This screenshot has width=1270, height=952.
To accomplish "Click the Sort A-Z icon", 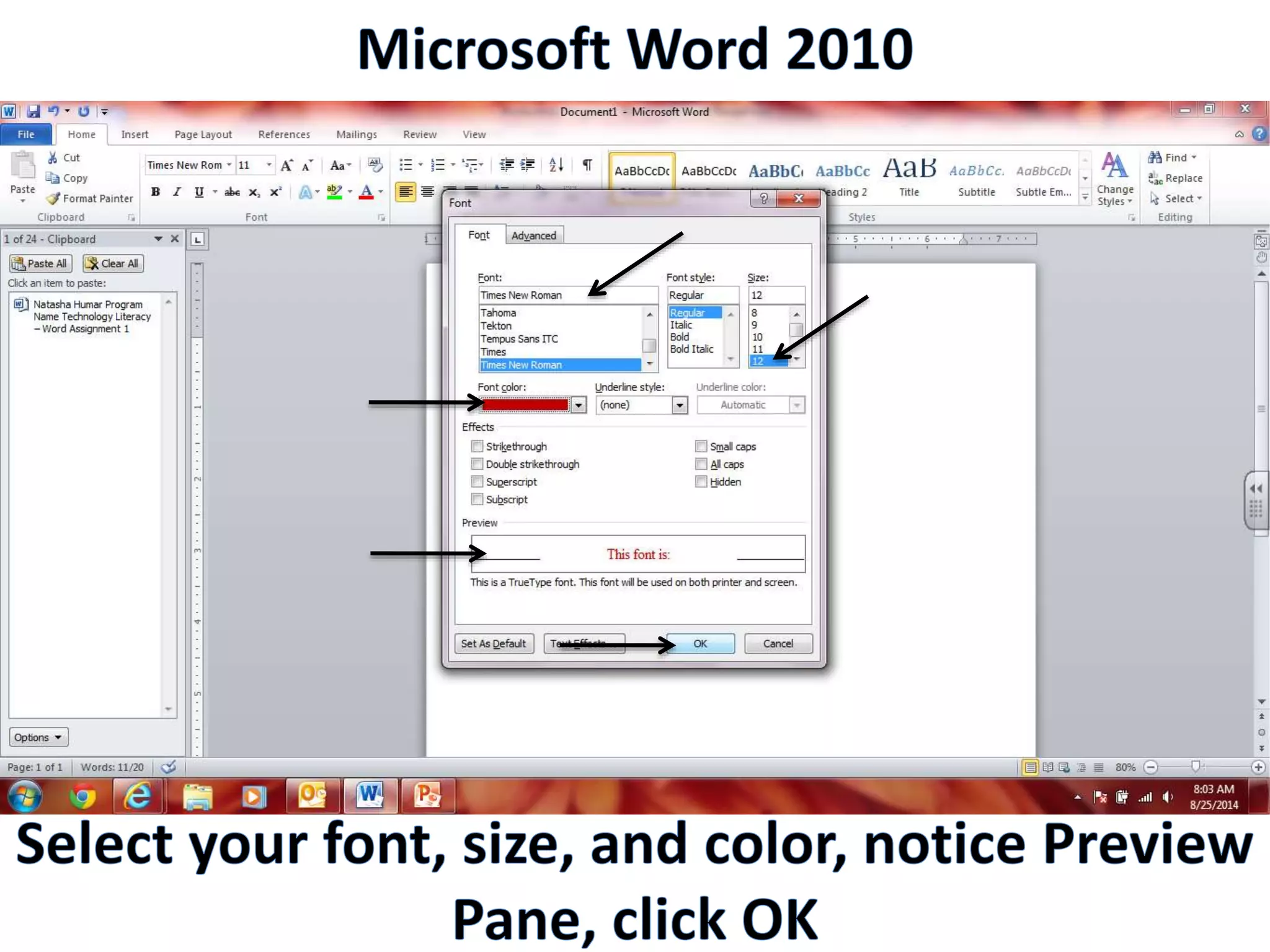I will click(556, 165).
